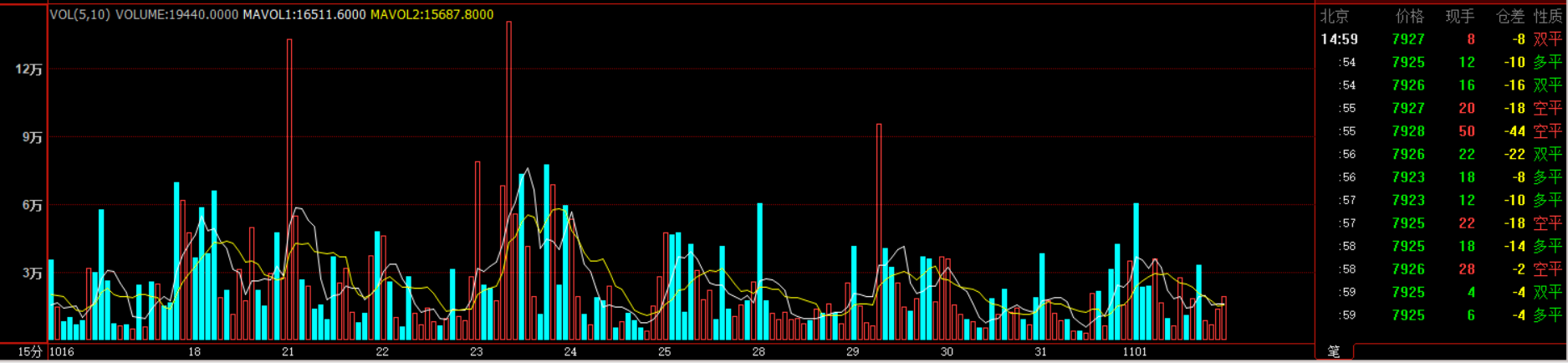Select the 现手 value 20

(1467, 108)
